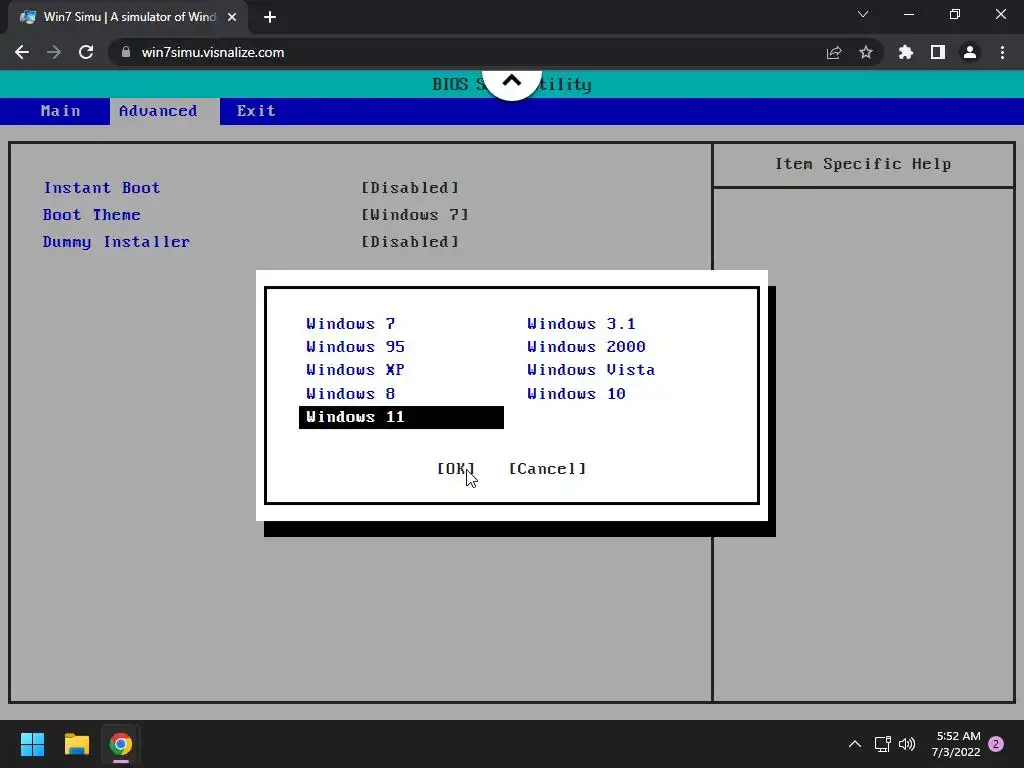
Task: Change the Instant Boot [Disabled] value
Action: tap(410, 188)
